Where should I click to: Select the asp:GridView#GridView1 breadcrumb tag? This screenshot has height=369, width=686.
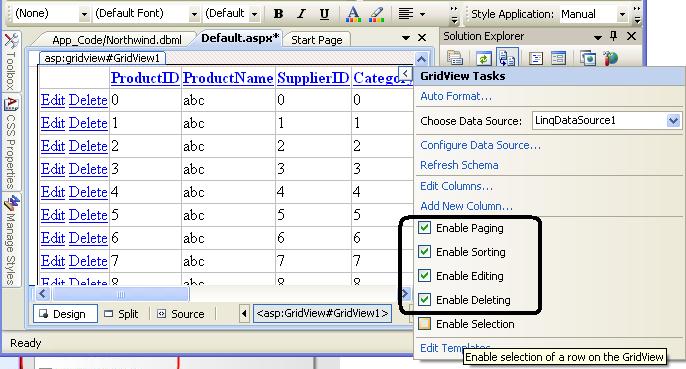coord(322,313)
